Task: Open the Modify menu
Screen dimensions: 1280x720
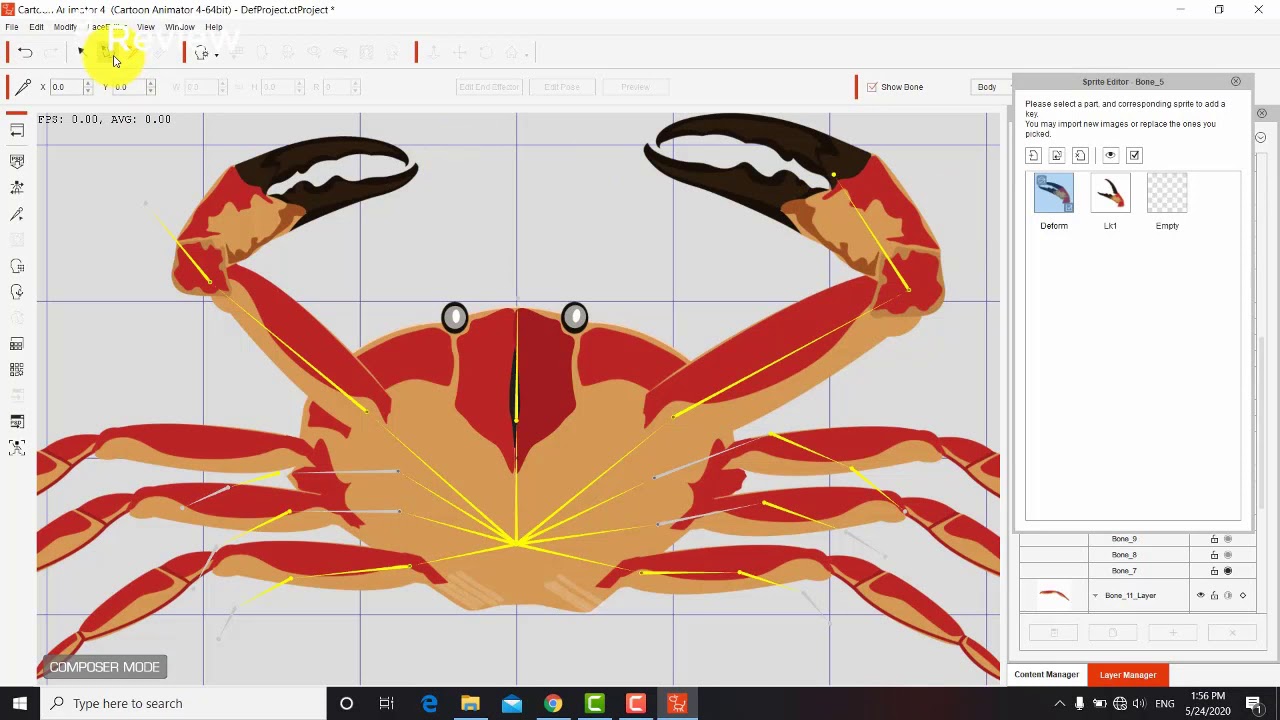Action: pos(65,27)
